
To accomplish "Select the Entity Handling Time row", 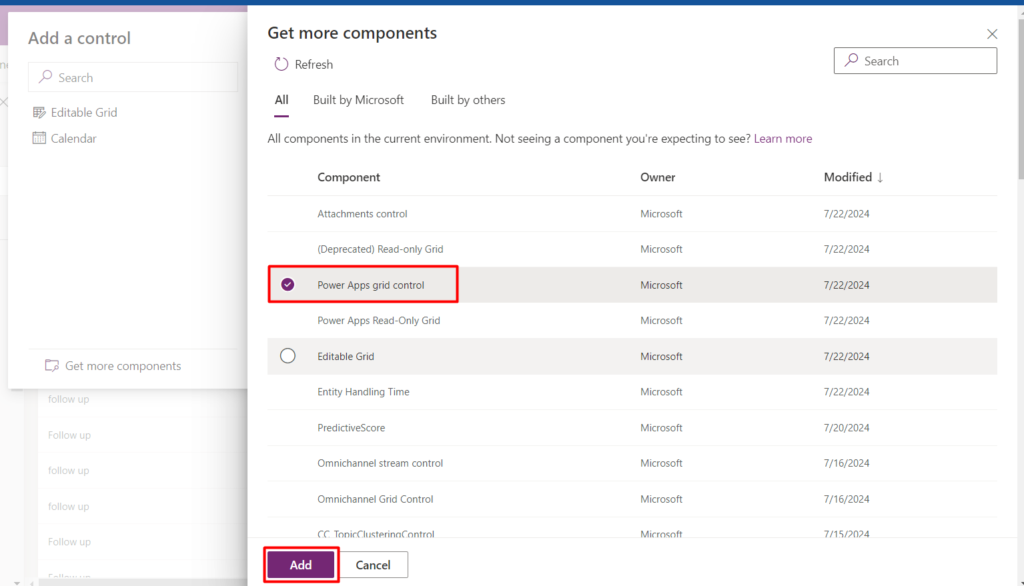I will click(632, 391).
